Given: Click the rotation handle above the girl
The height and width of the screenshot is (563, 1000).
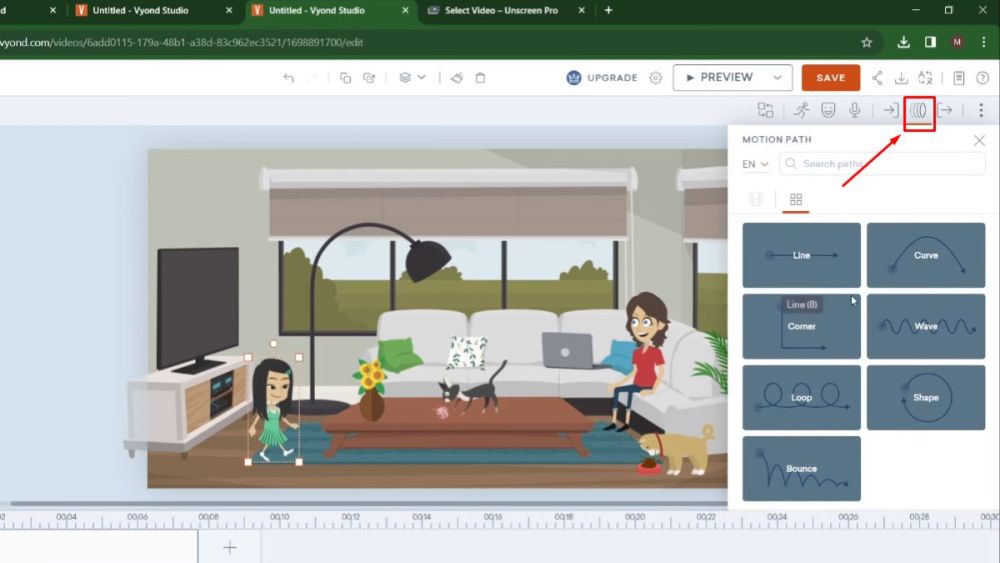Looking at the screenshot, I should pyautogui.click(x=273, y=344).
